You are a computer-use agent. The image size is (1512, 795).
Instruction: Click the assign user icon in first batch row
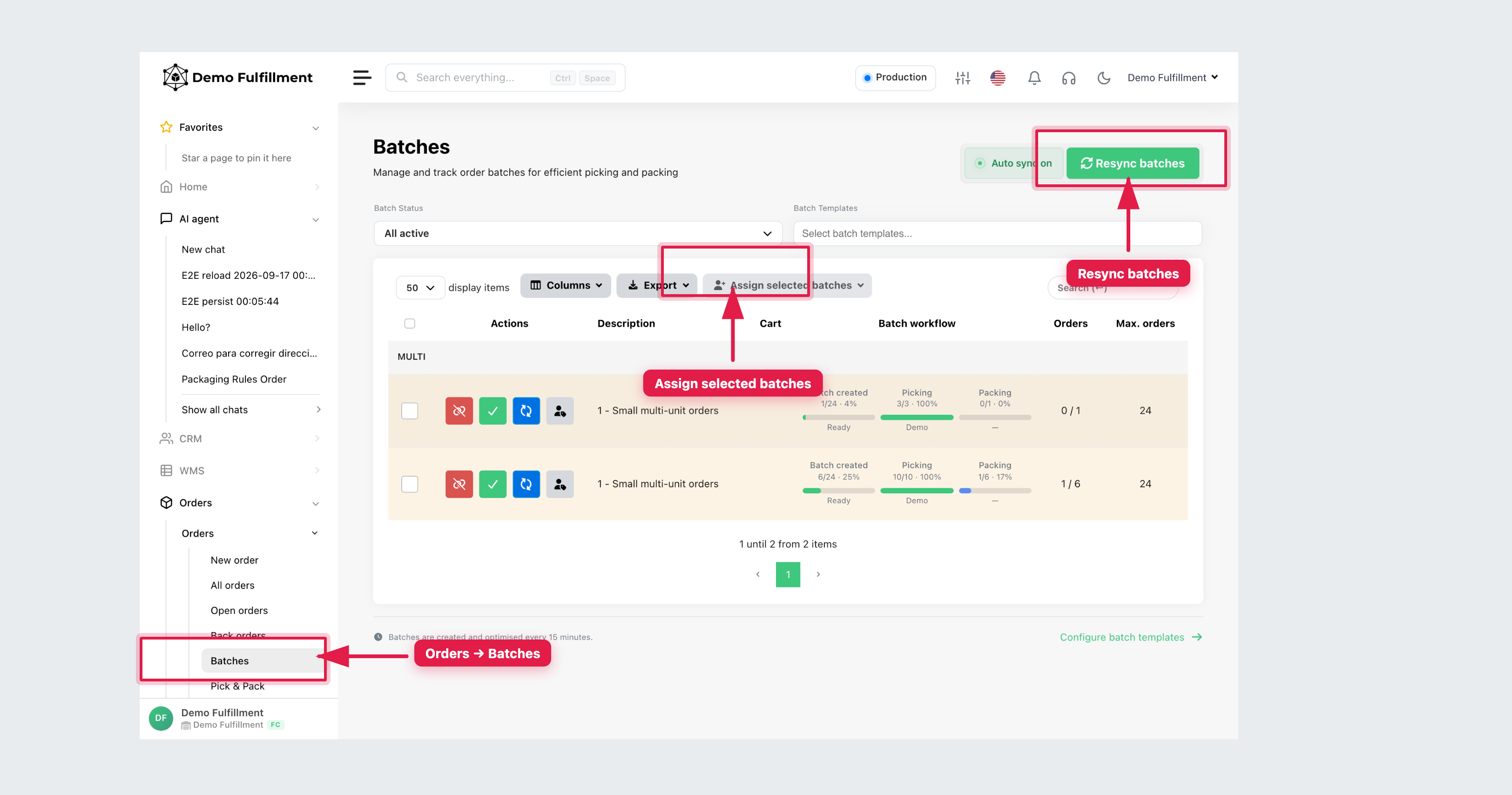(560, 411)
